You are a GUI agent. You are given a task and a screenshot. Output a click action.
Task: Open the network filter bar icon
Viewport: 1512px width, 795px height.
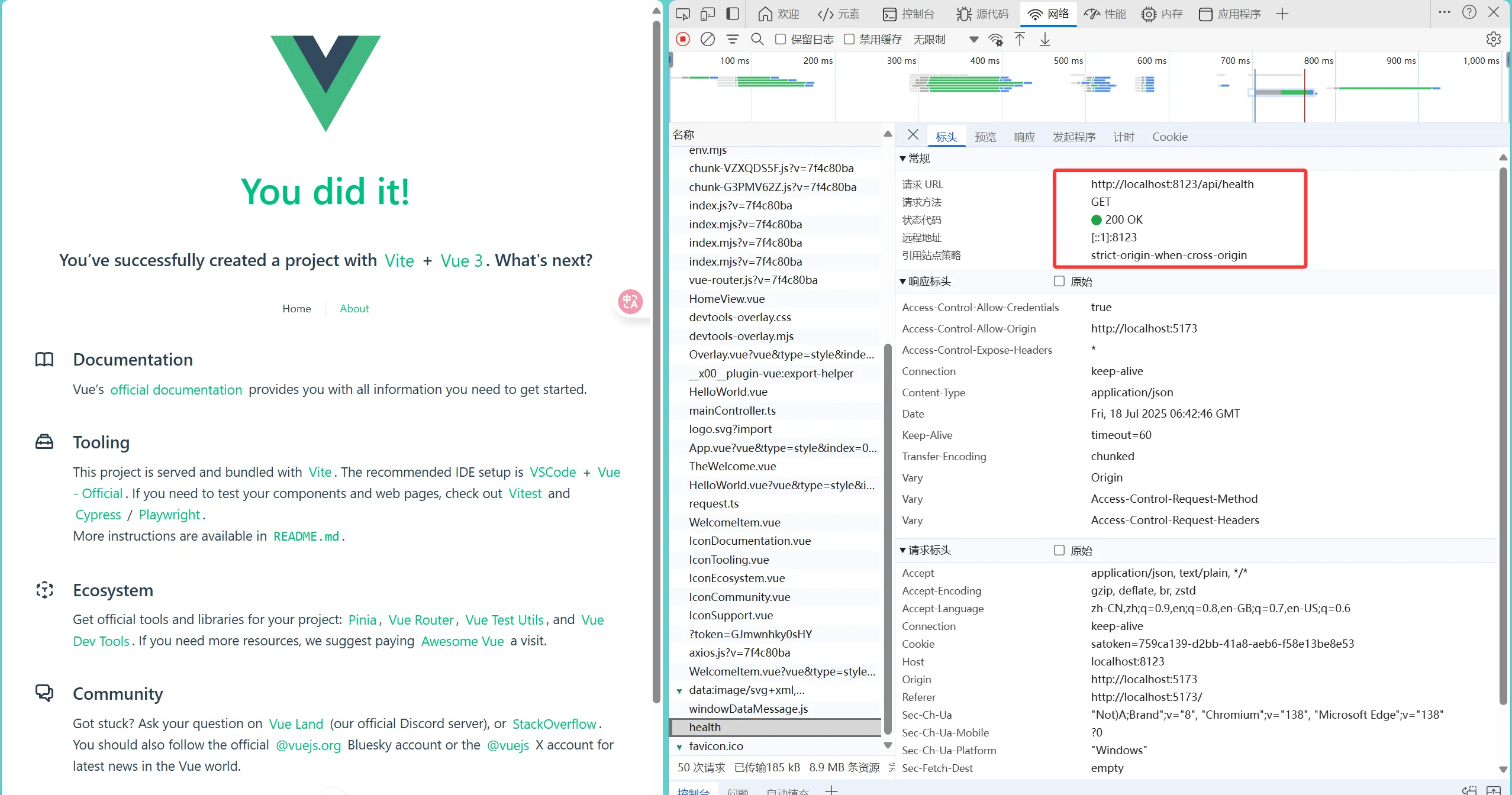[733, 39]
